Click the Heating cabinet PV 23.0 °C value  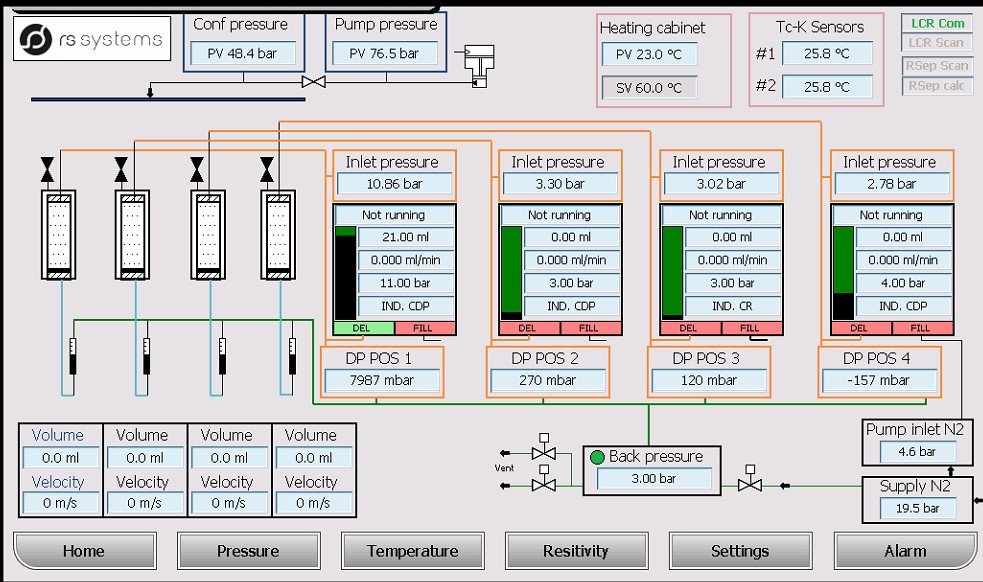point(649,55)
